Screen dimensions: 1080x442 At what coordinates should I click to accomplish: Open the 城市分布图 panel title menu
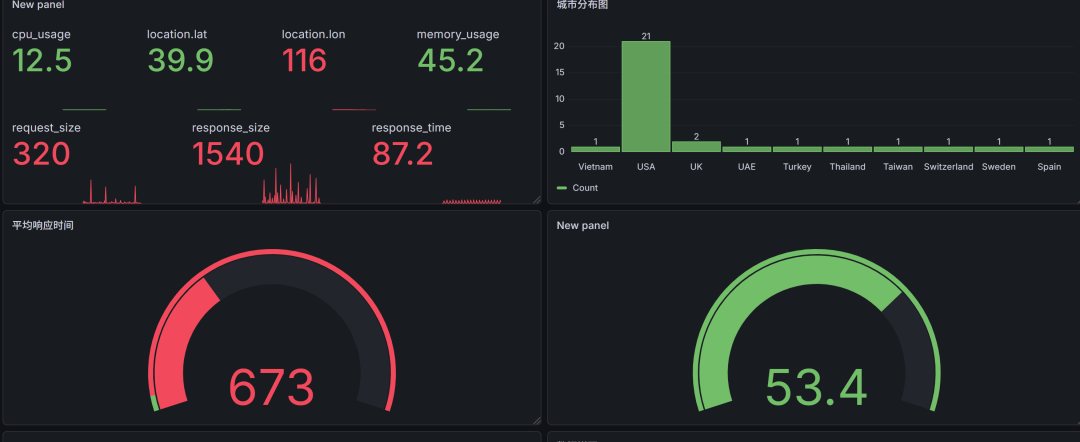click(582, 5)
